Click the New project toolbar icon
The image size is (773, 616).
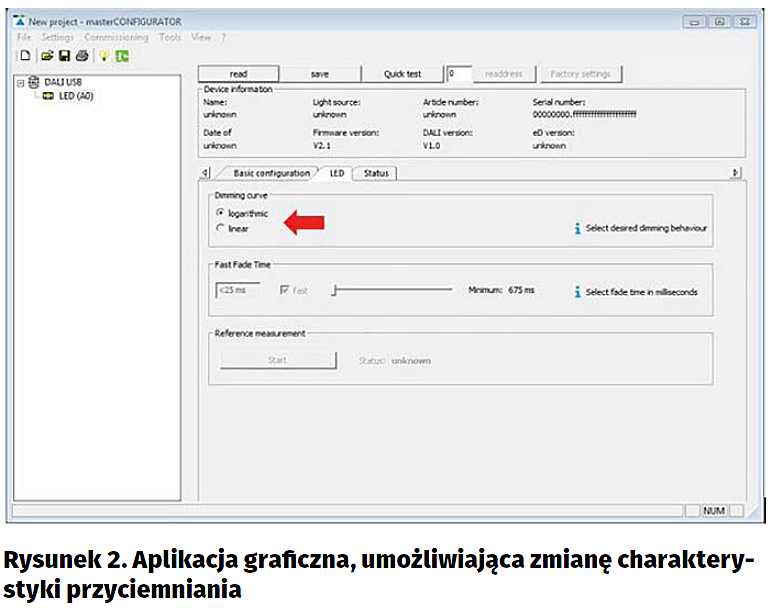[26, 56]
